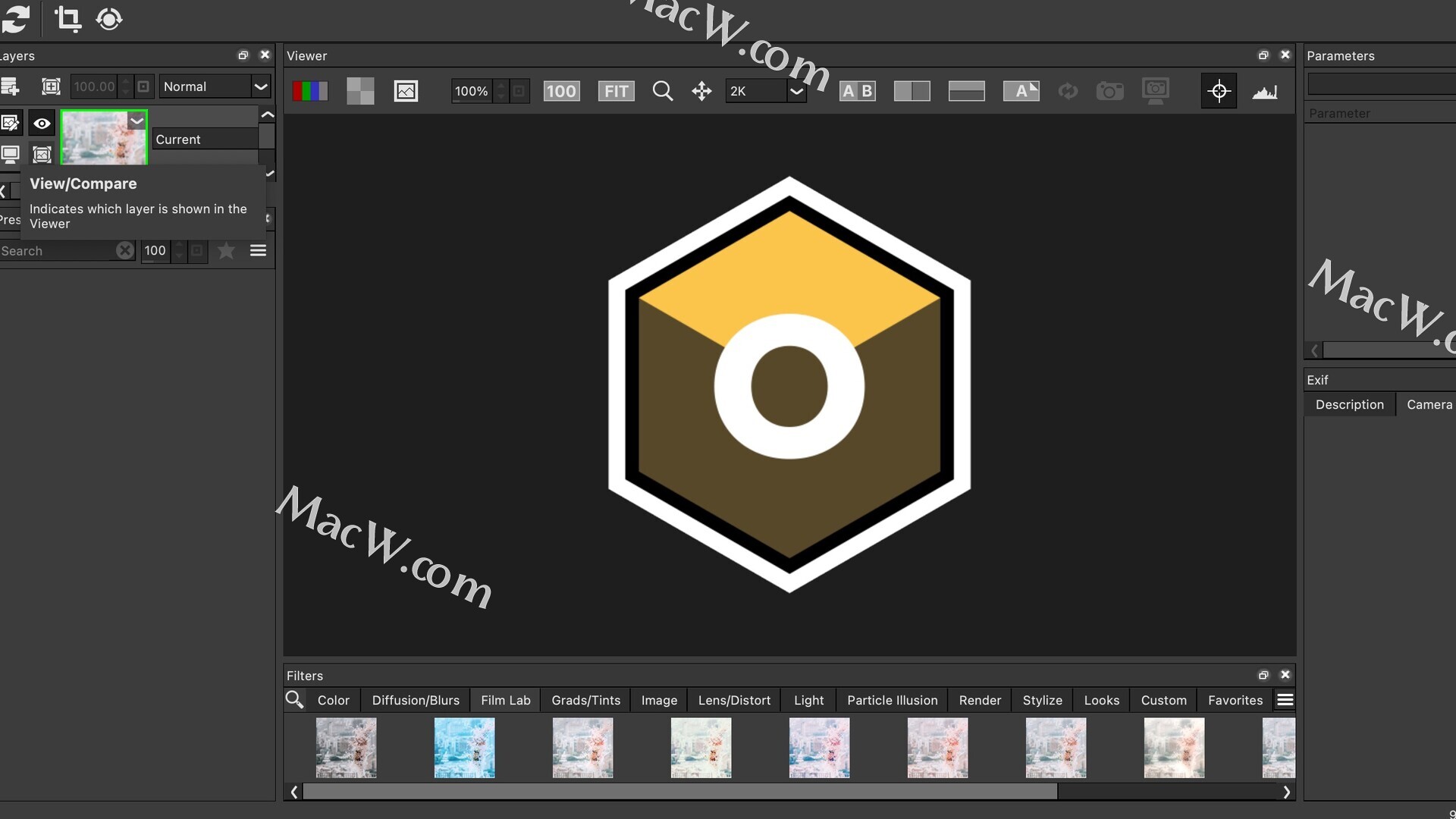Screen dimensions: 1456x819
Task: Click the show mask image icon in the Viewer
Action: click(406, 91)
